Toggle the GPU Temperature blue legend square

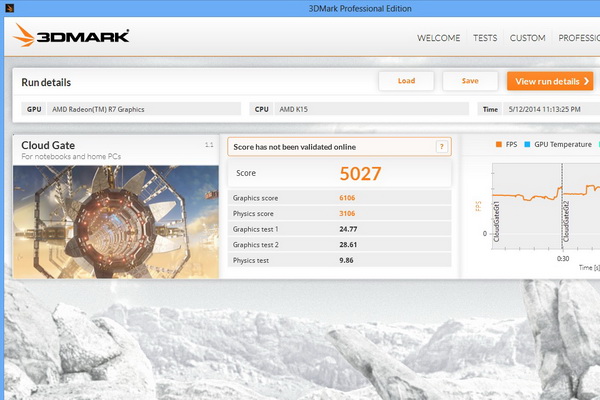pyautogui.click(x=527, y=144)
